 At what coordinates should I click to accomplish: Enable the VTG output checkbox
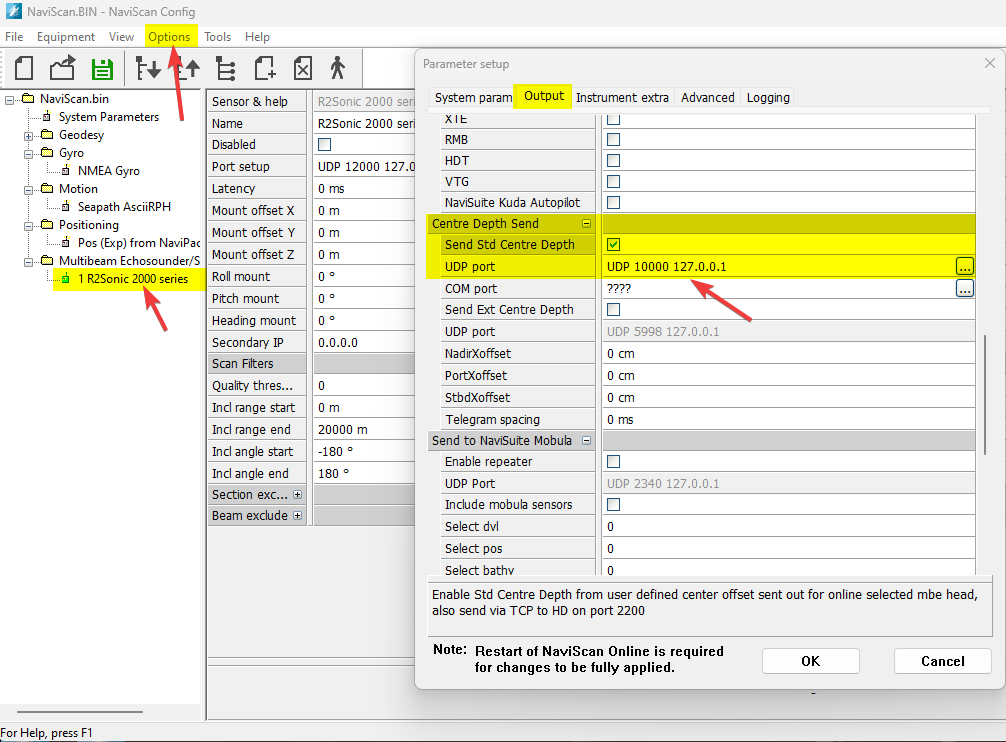(x=613, y=181)
